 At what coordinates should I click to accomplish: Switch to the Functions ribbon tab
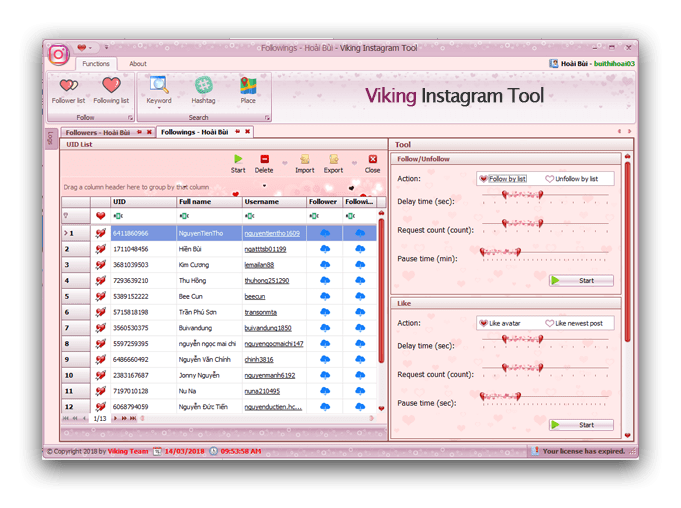click(x=96, y=64)
